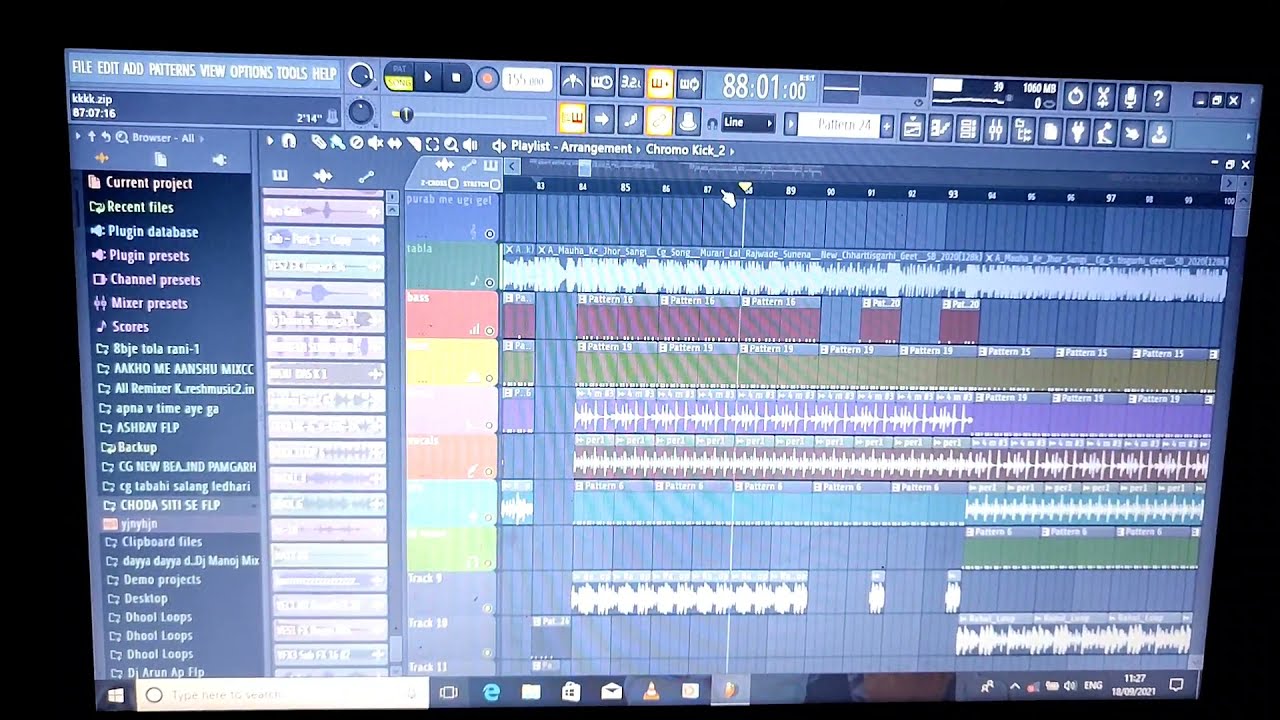Open Recent files in browser
Screen dimensions: 1280x720
coord(132,207)
